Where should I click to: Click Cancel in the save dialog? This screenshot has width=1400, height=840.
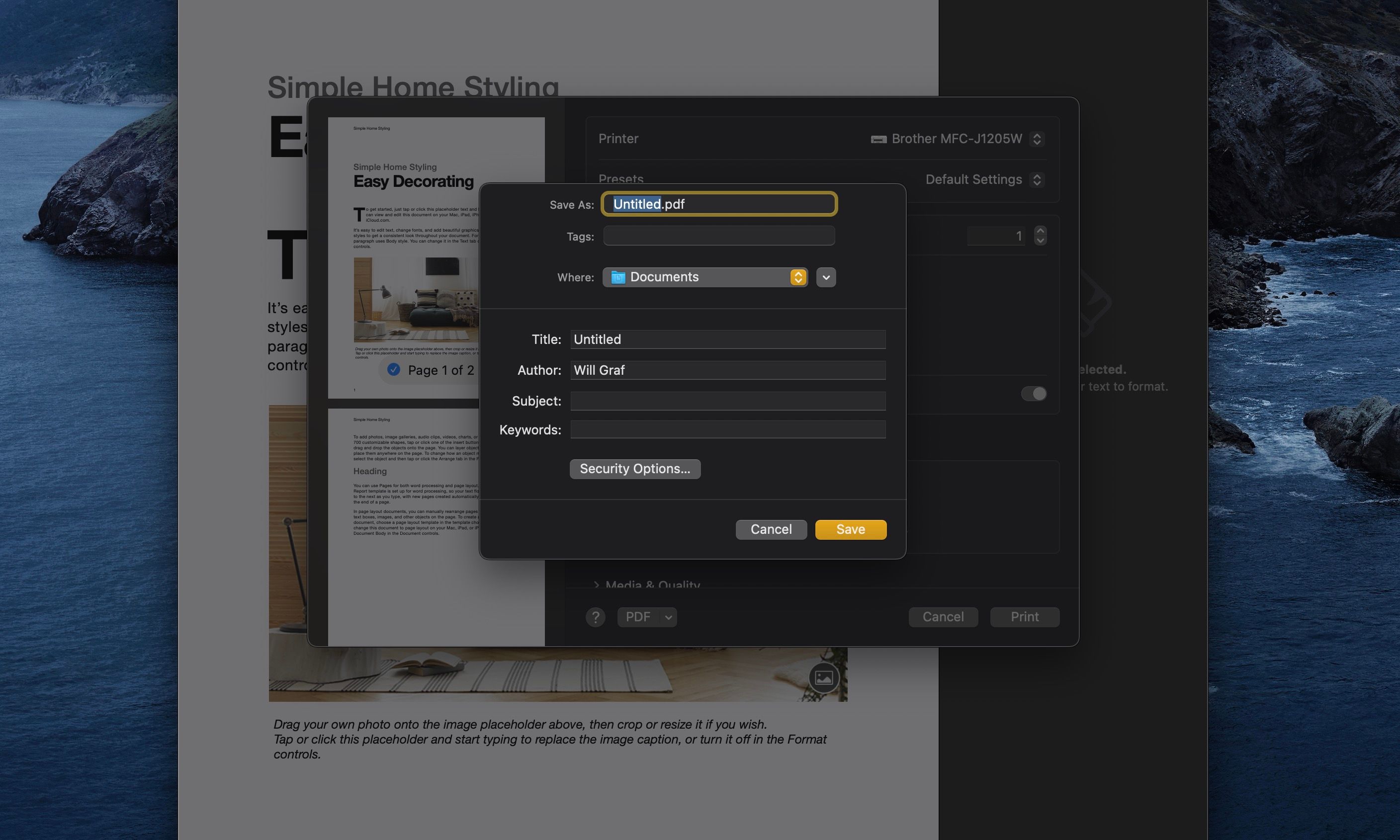771,529
